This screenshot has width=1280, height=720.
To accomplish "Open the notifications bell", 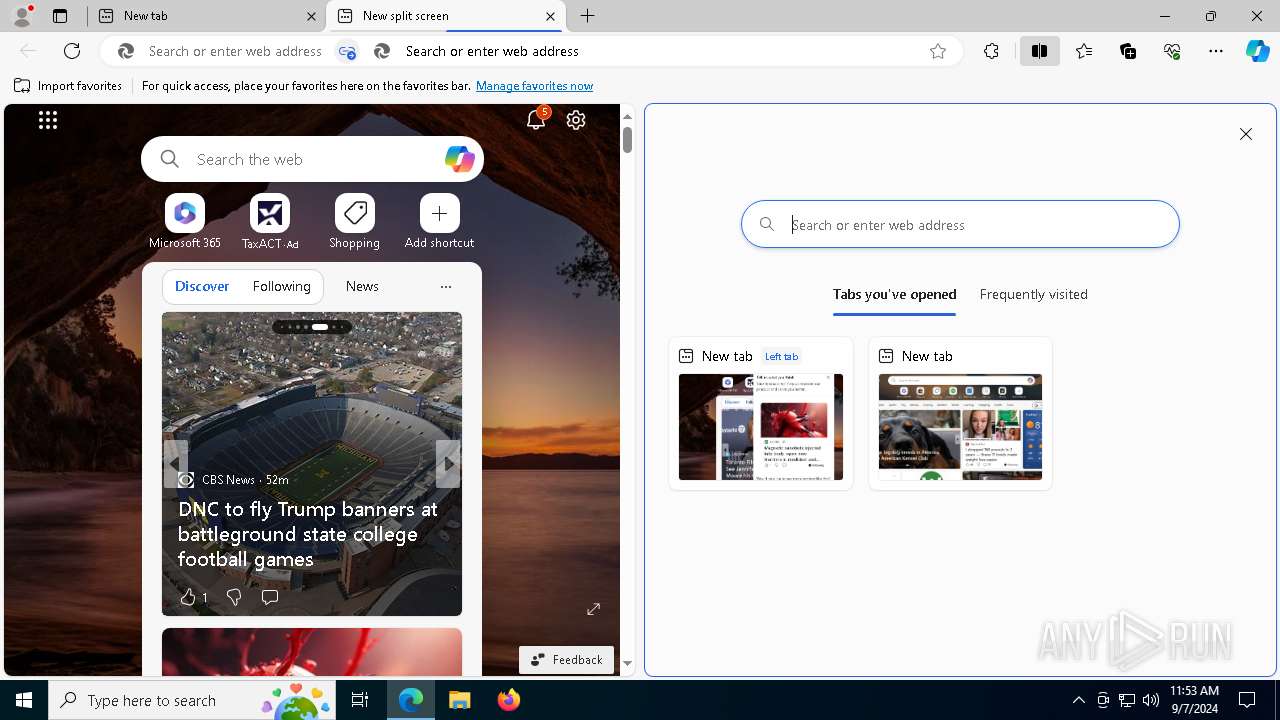I will pyautogui.click(x=536, y=120).
